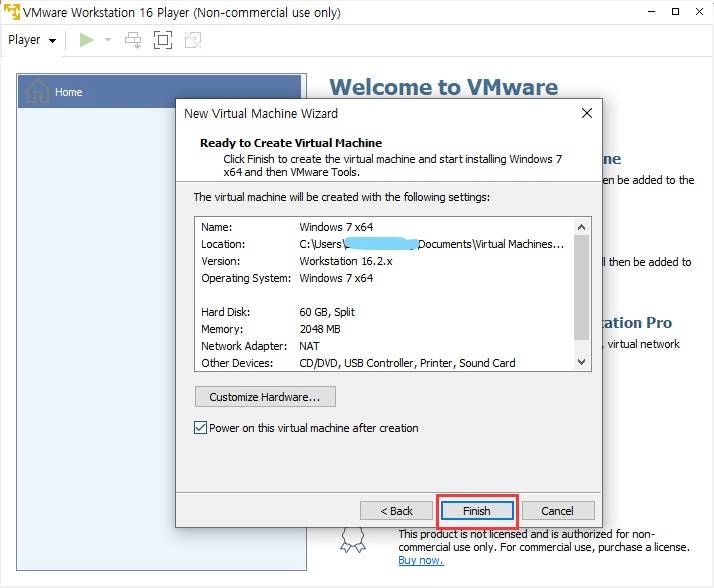Select the Network Adapter NAT row
The height and width of the screenshot is (588, 714).
click(x=385, y=346)
